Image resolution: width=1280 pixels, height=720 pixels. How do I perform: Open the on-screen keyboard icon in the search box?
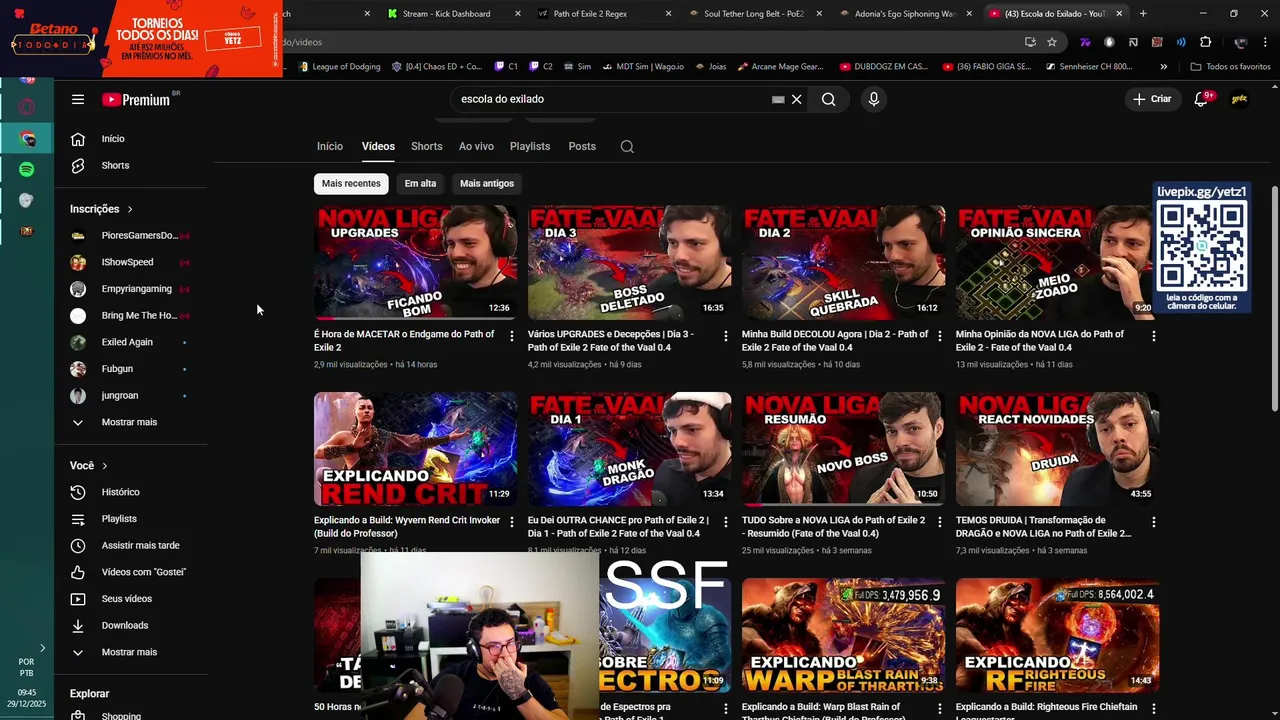coord(778,99)
